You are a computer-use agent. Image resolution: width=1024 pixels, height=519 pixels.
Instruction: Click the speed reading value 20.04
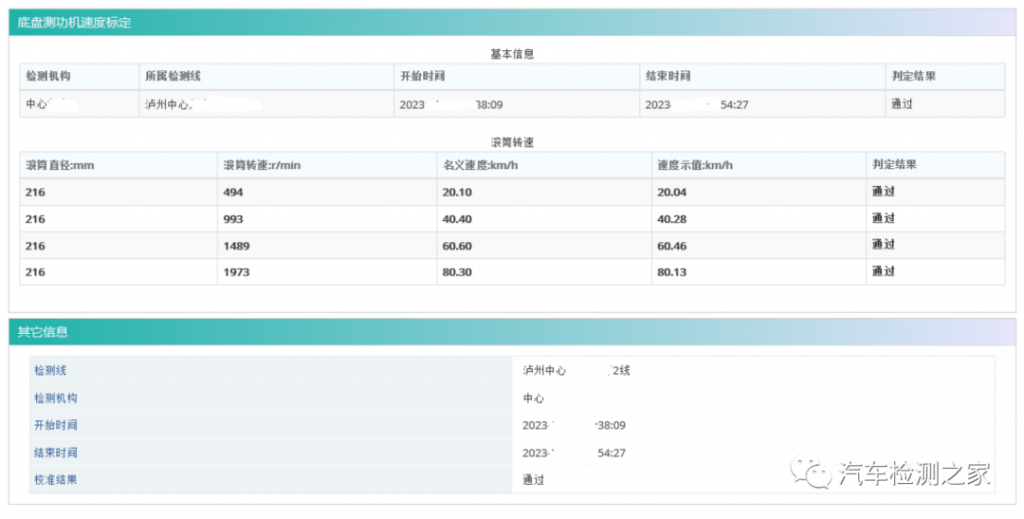[672, 192]
